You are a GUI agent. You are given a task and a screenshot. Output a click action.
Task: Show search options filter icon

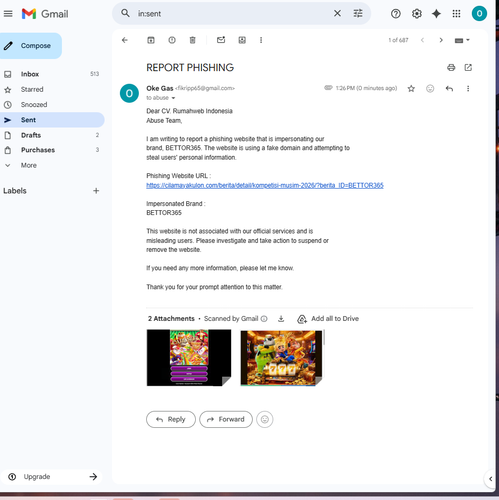358,13
